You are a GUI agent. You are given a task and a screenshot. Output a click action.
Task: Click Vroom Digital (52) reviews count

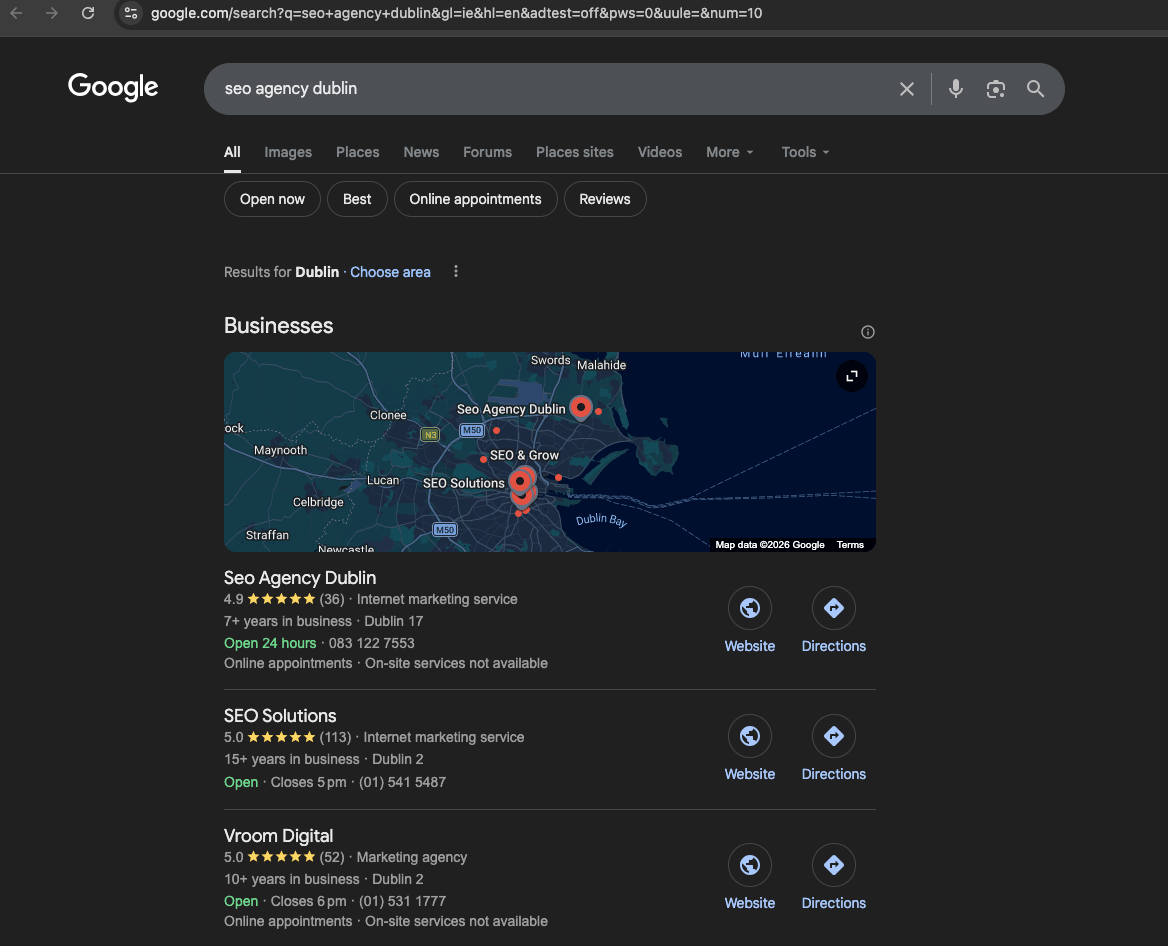[332, 857]
